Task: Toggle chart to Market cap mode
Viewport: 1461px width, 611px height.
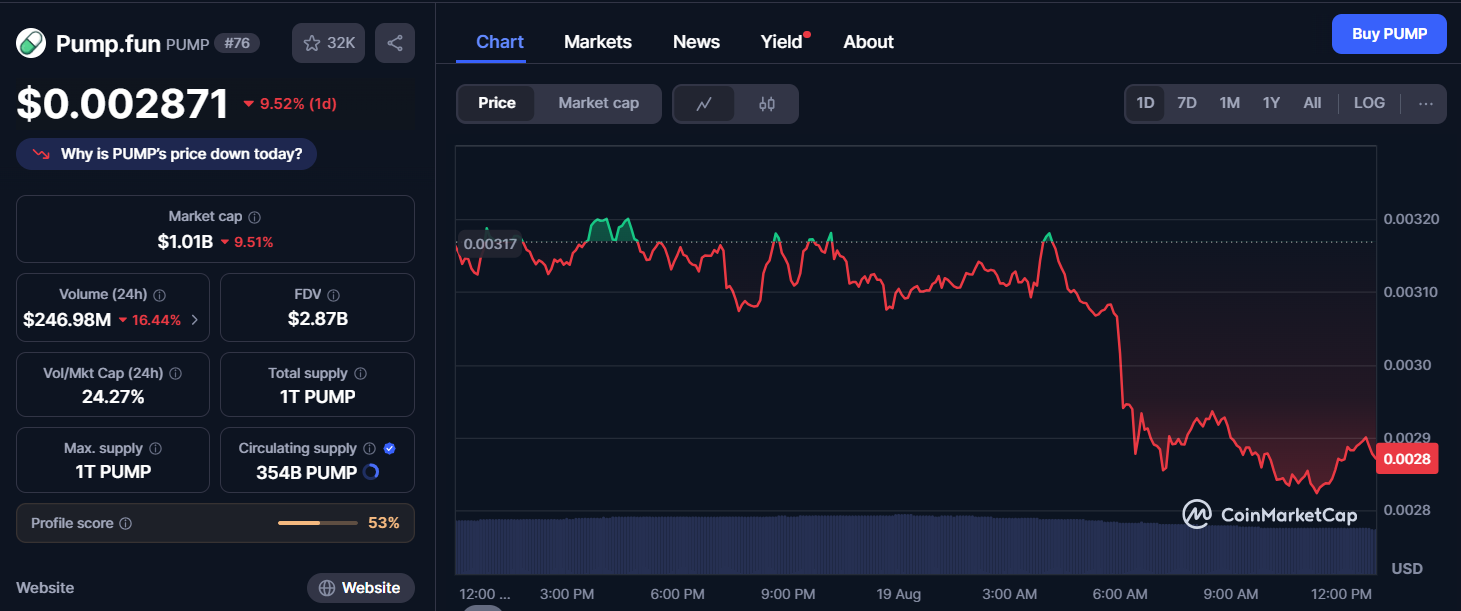Action: [x=598, y=103]
